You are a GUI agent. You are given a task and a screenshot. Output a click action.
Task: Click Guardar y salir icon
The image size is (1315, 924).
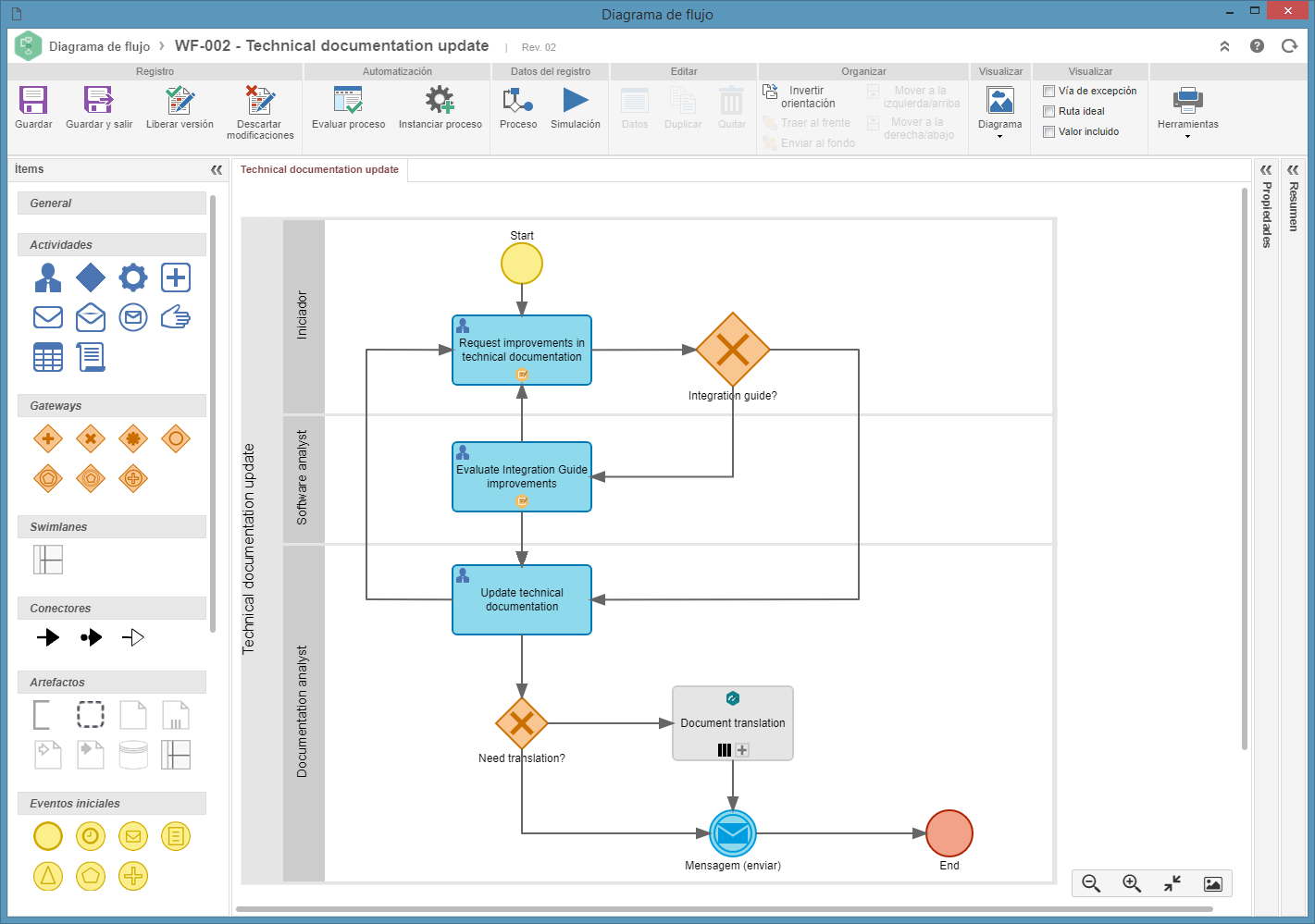click(x=98, y=100)
